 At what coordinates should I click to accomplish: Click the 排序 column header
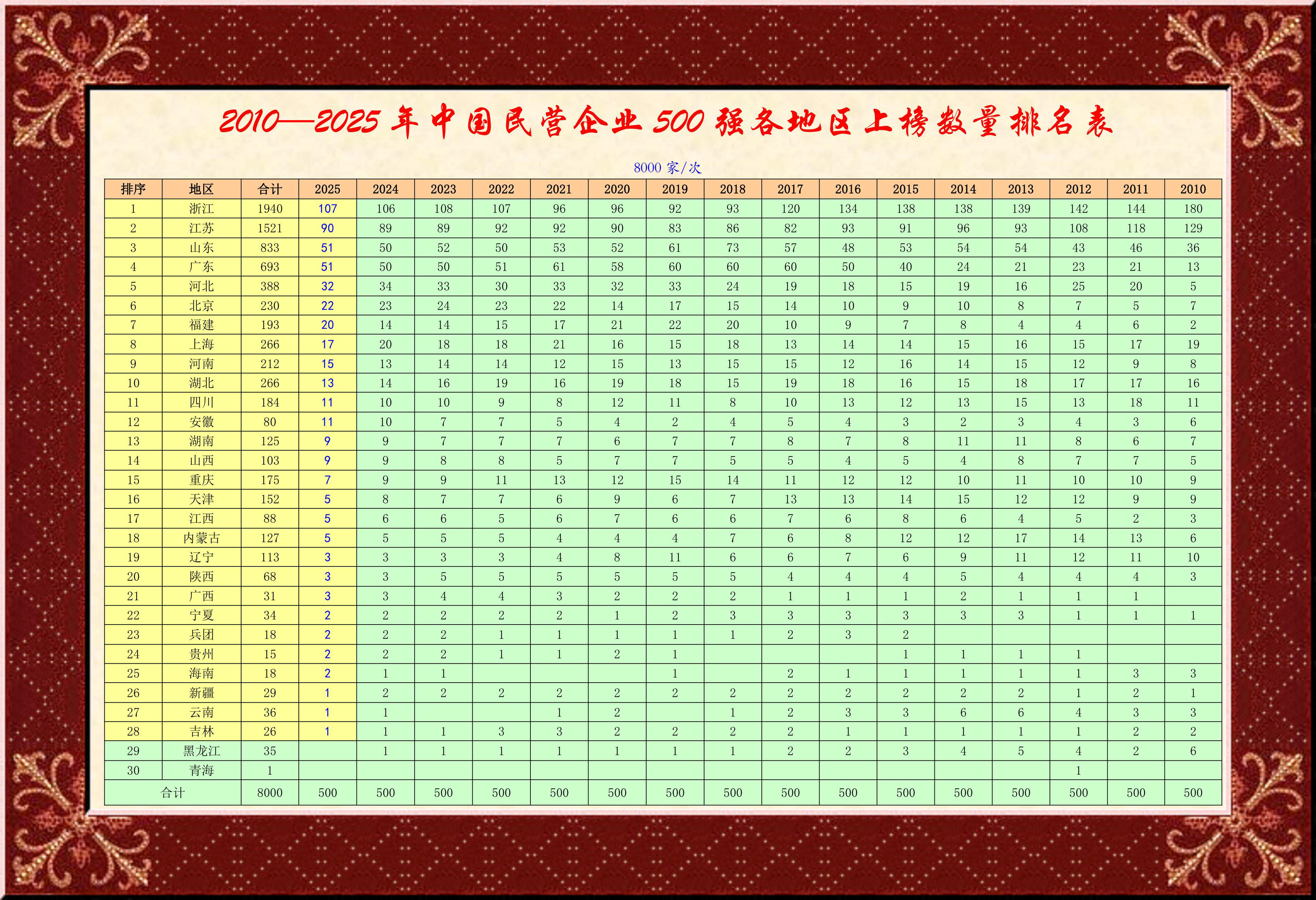coord(133,189)
